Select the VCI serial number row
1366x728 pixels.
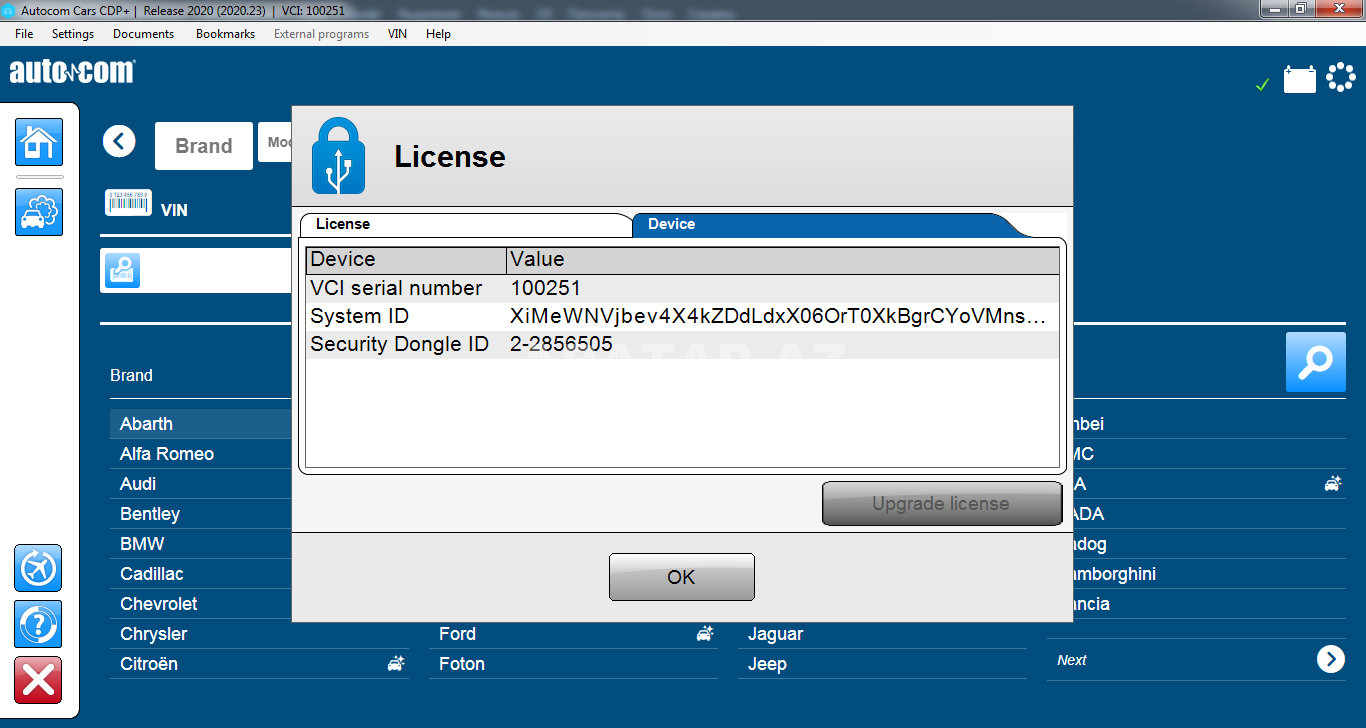click(682, 288)
